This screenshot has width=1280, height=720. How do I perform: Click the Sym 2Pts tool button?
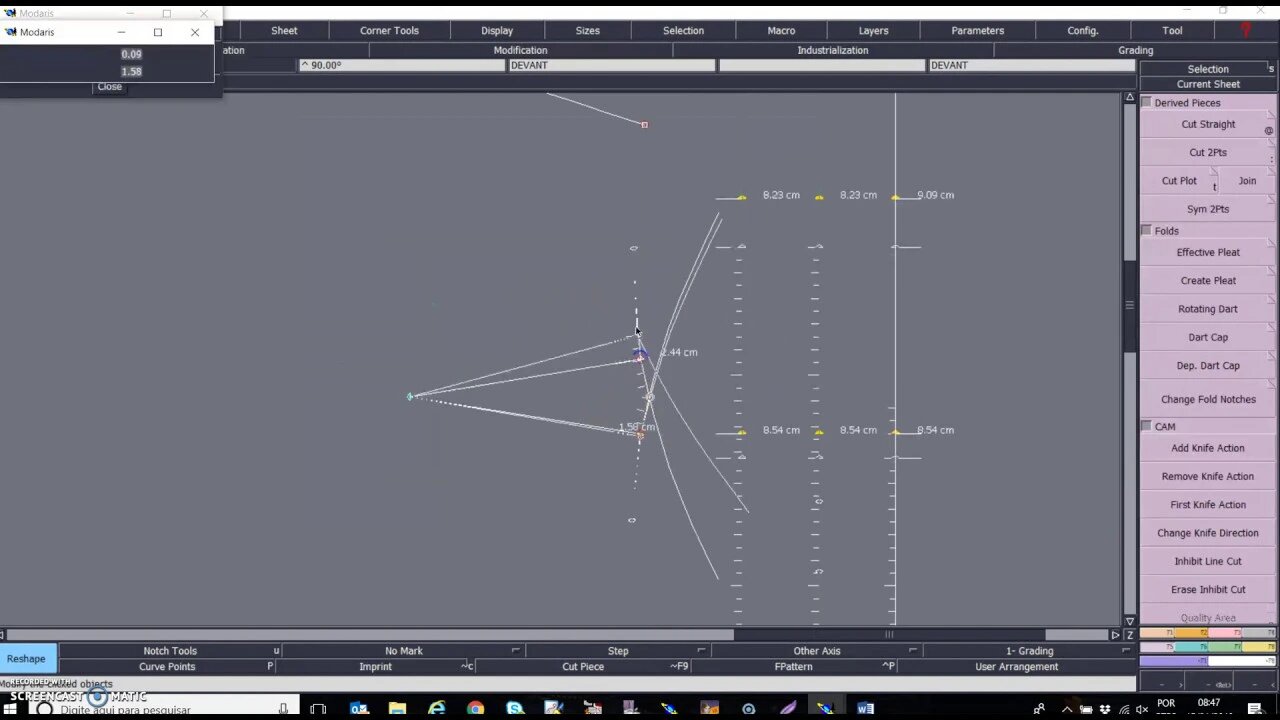(1208, 209)
